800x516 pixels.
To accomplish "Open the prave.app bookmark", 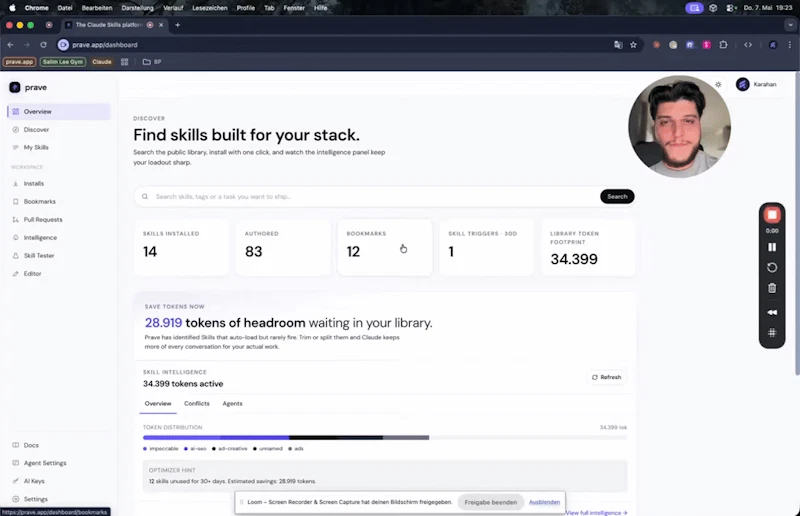I will 19,62.
